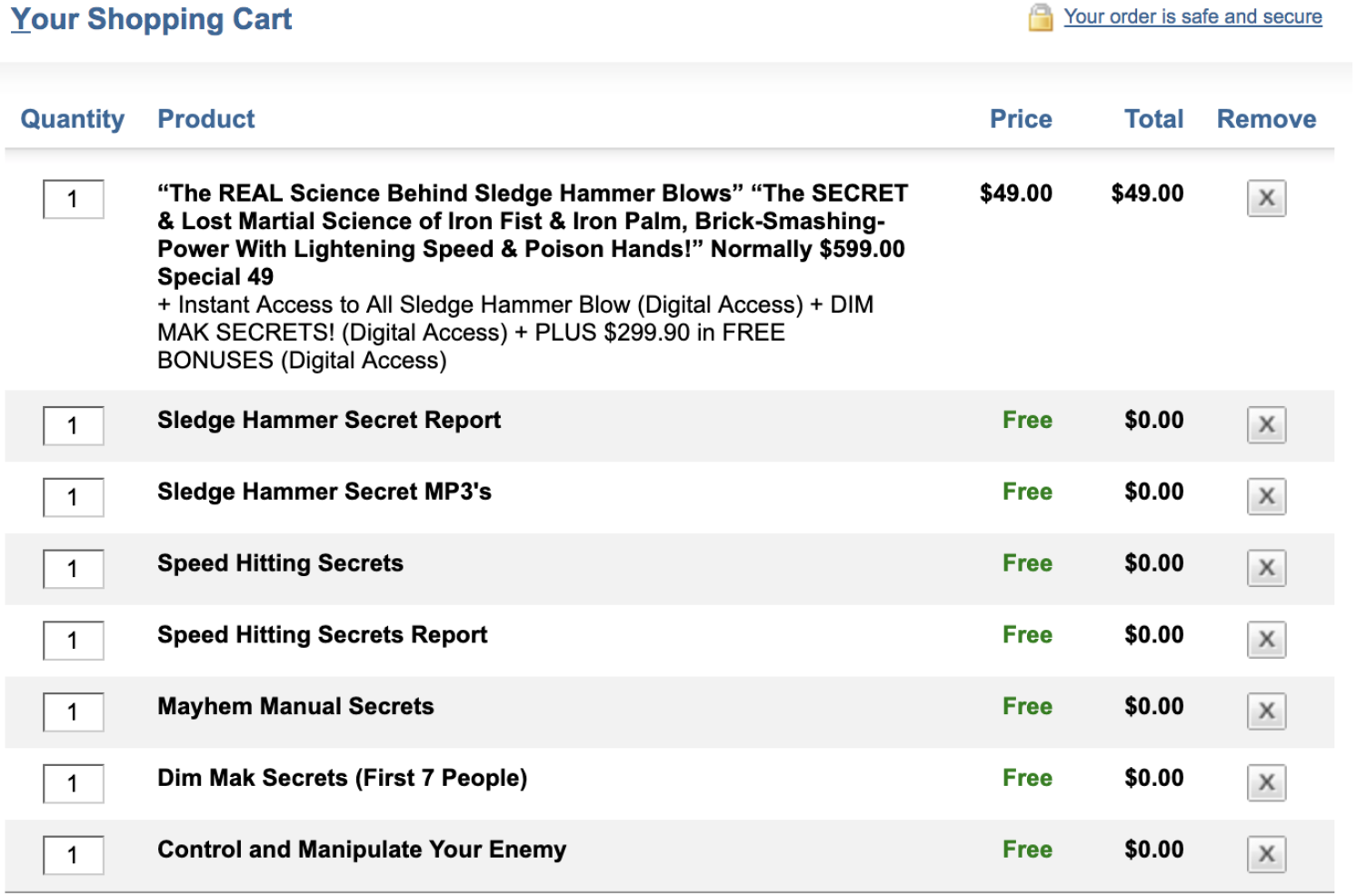Remove Dim Mak Secrets (First 7 People)
Viewport: 1367px width, 896px height.
tap(1266, 782)
